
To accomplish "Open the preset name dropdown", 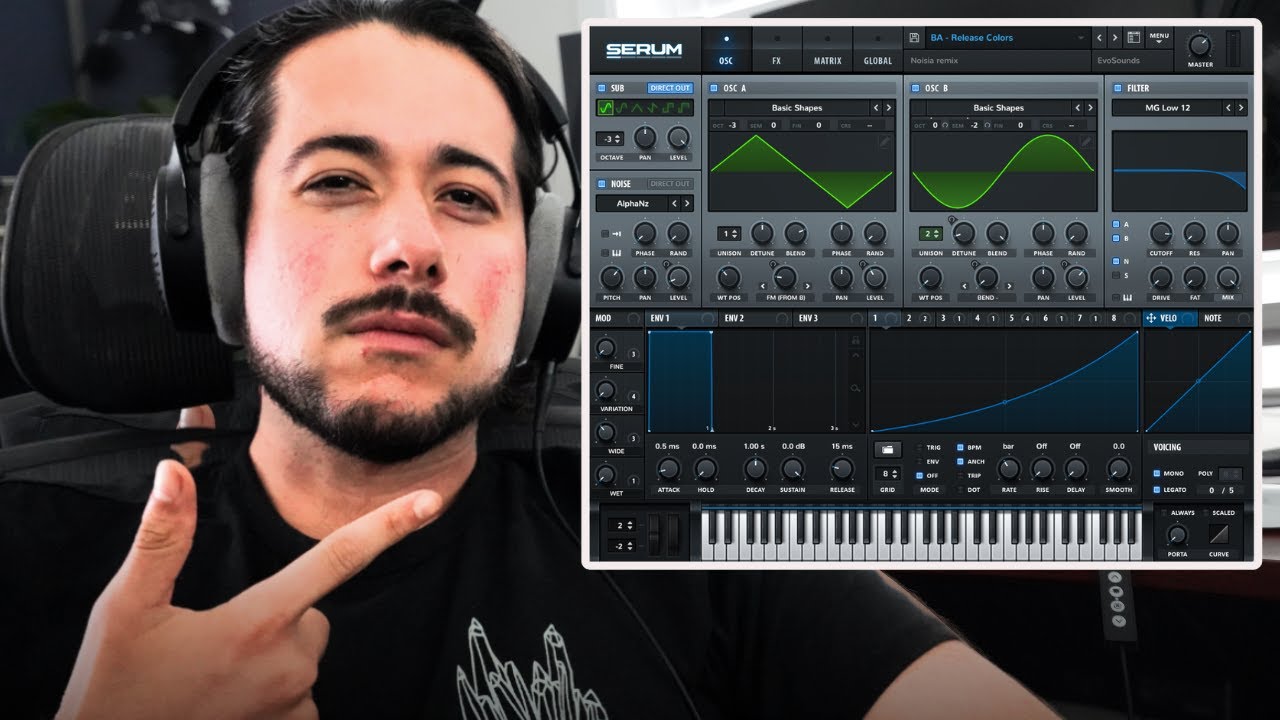I will tap(1007, 38).
